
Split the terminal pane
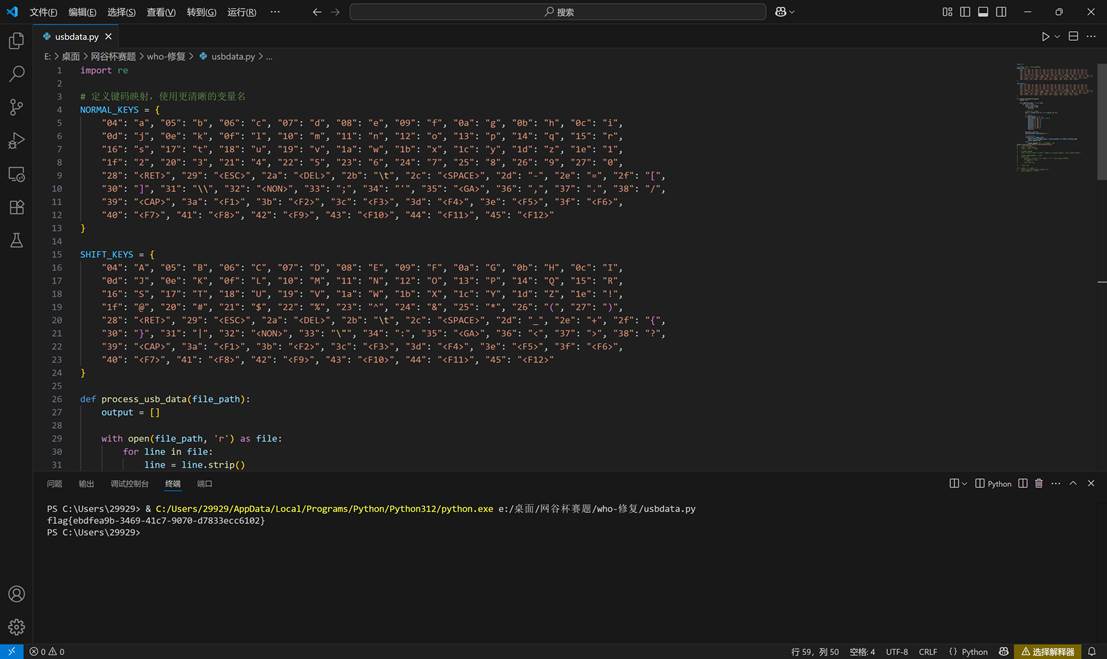[x=1022, y=483]
